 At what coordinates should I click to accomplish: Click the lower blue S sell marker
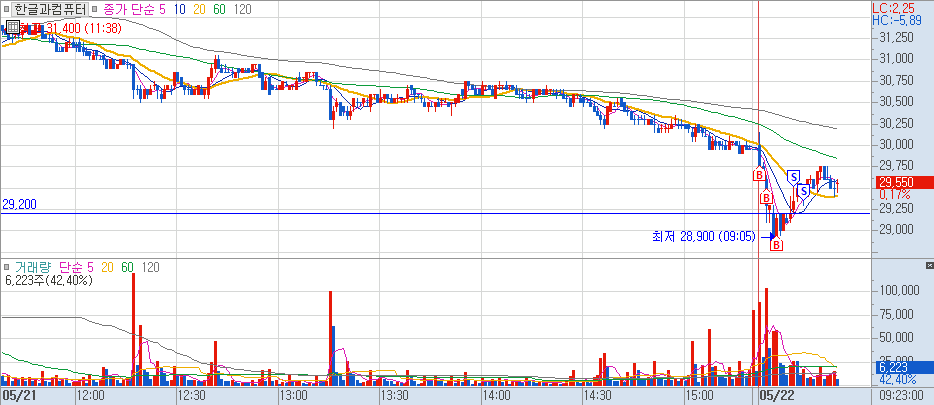click(802, 191)
